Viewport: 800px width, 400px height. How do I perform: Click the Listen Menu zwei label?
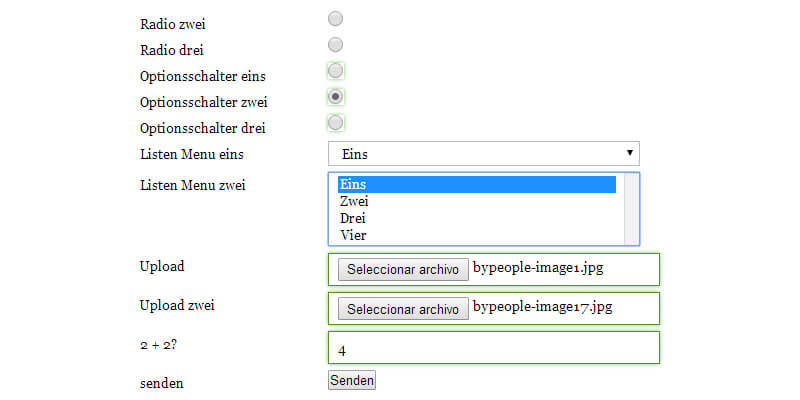pos(193,185)
